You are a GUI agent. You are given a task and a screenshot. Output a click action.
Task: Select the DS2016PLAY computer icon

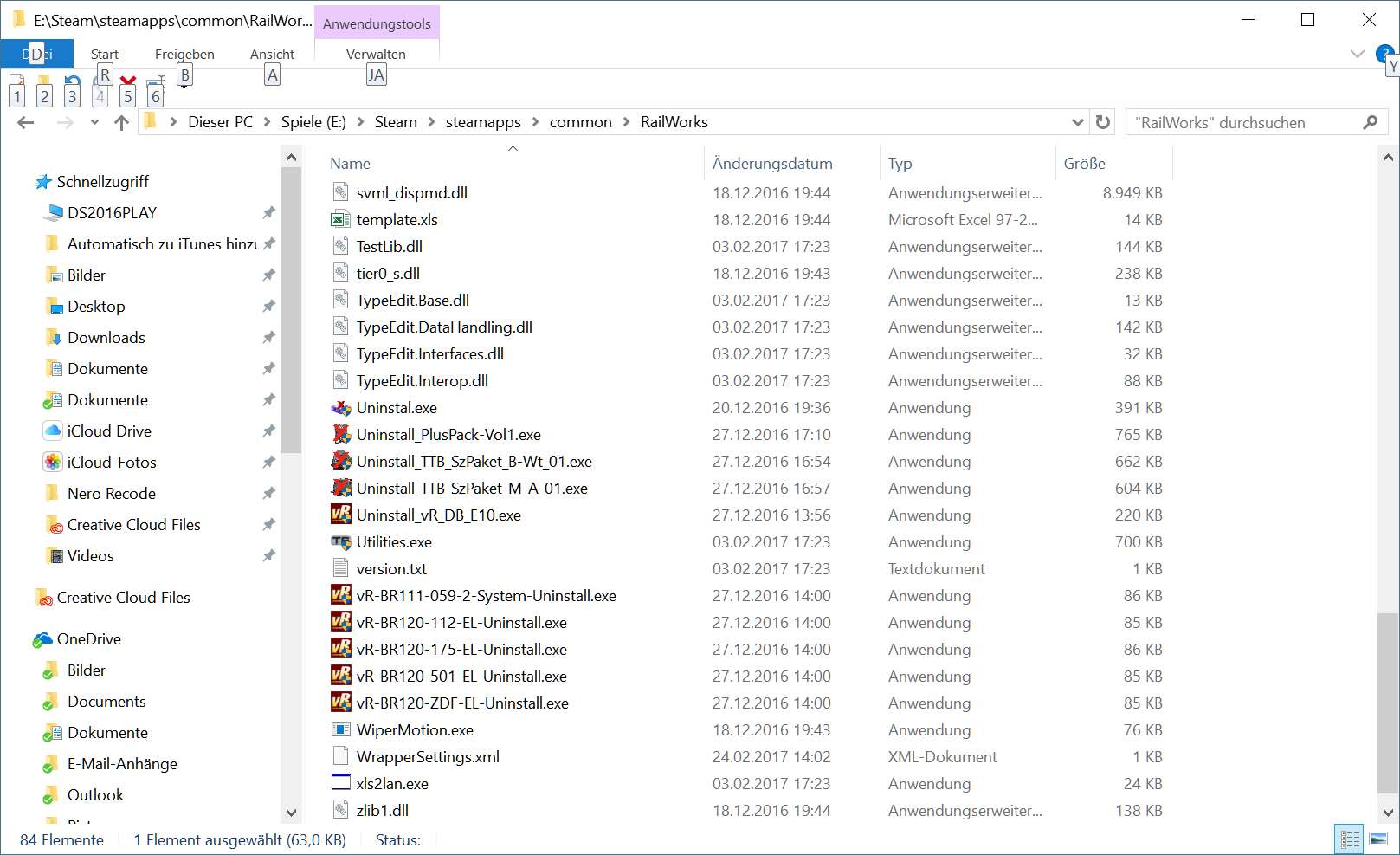coord(54,212)
